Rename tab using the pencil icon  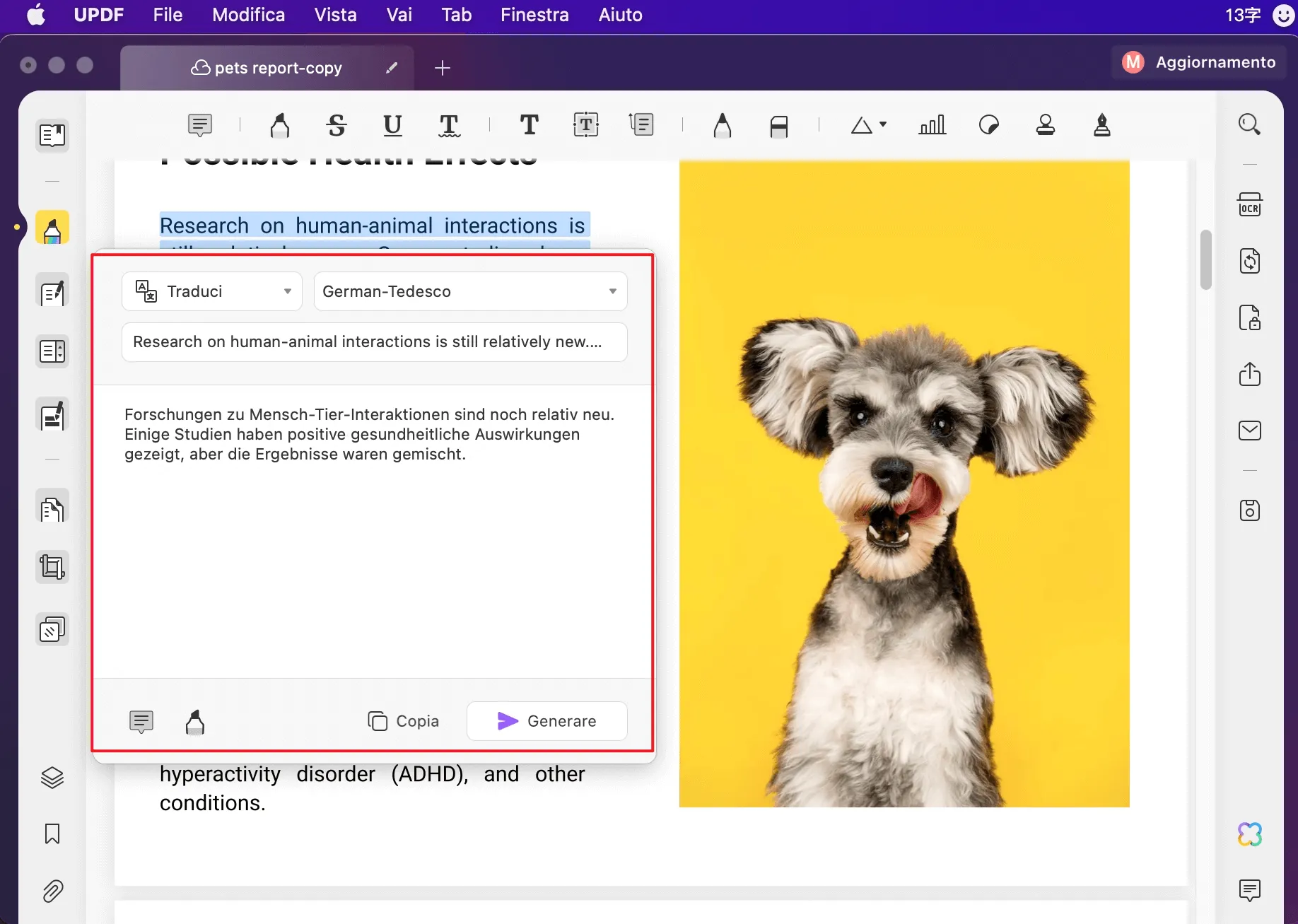point(392,68)
